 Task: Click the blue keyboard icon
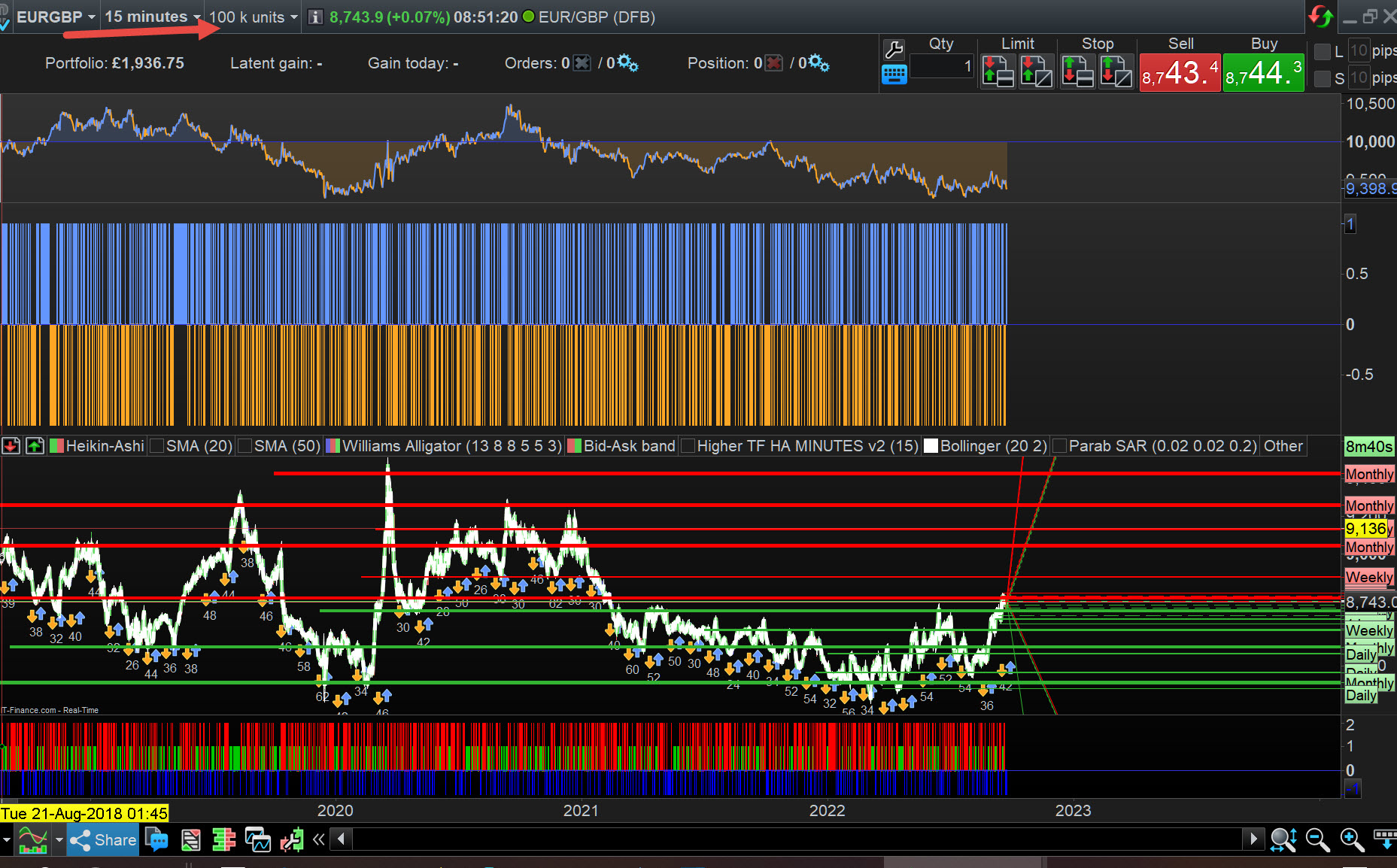894,74
